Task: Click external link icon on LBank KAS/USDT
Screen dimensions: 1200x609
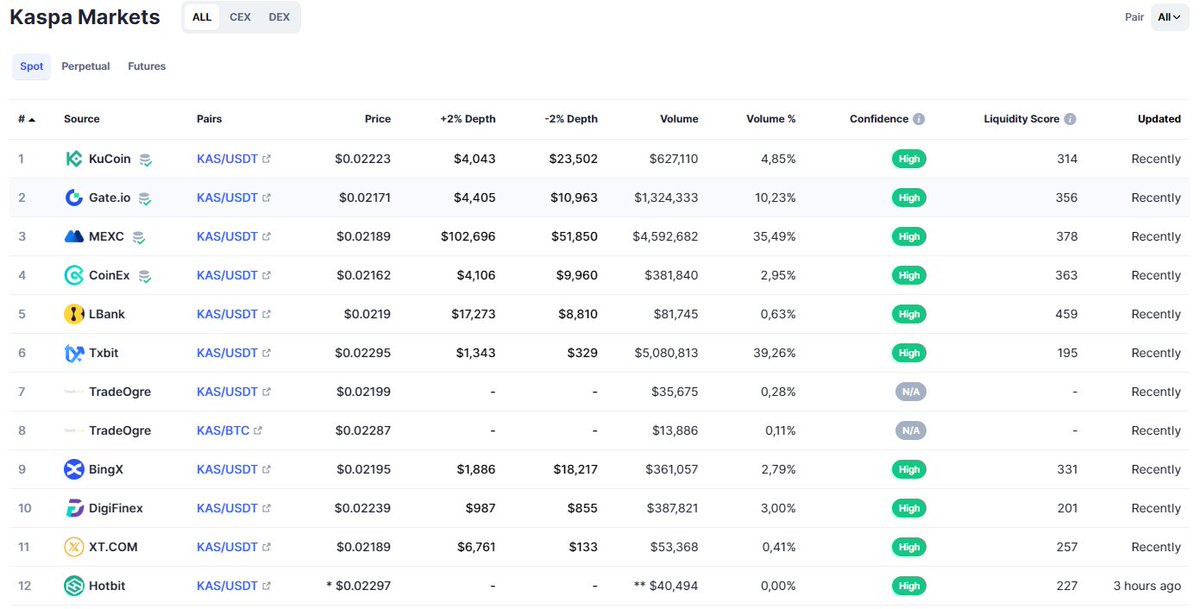Action: point(266,314)
